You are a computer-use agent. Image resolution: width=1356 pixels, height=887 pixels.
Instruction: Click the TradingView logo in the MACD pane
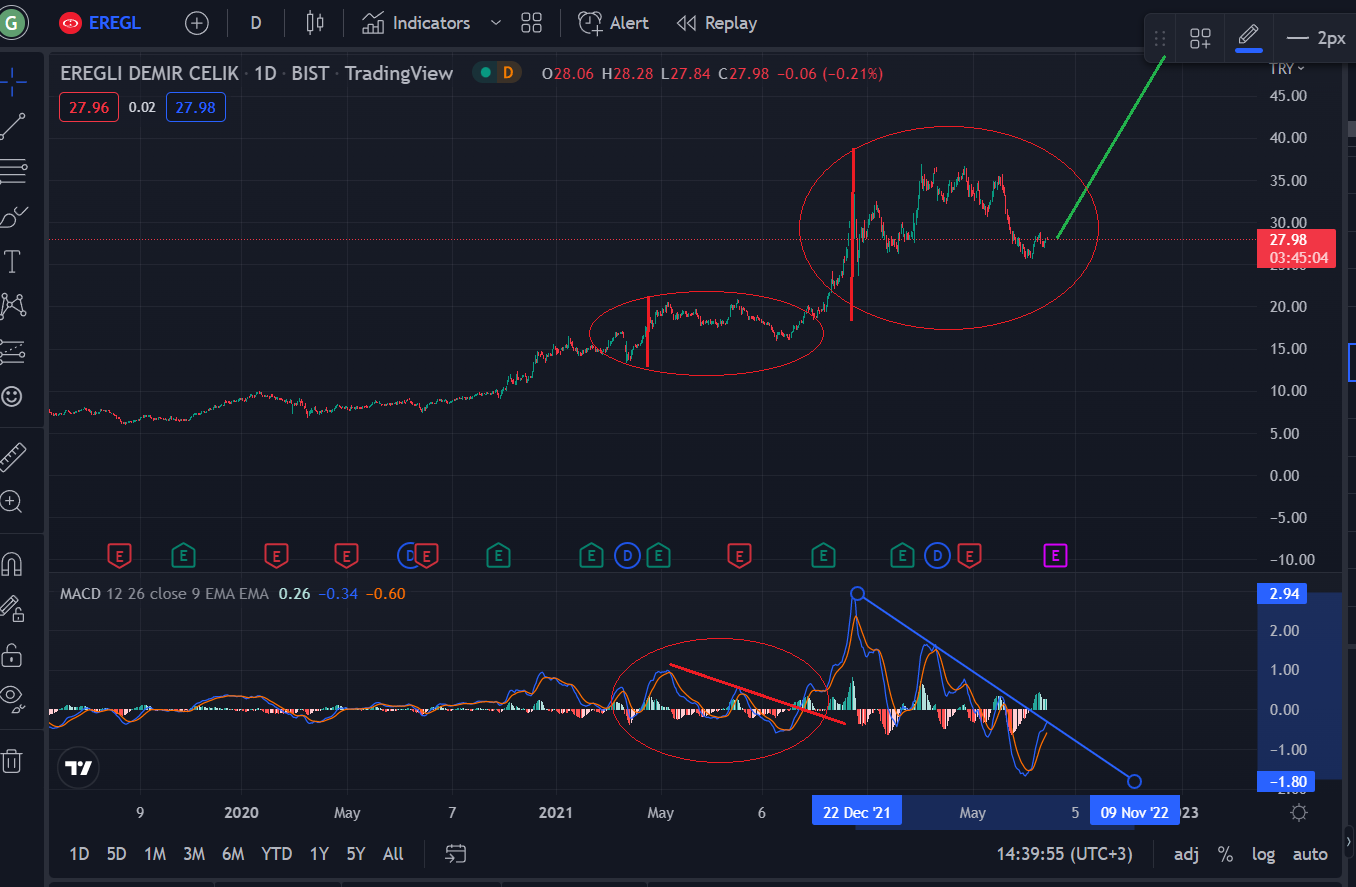pyautogui.click(x=78, y=768)
